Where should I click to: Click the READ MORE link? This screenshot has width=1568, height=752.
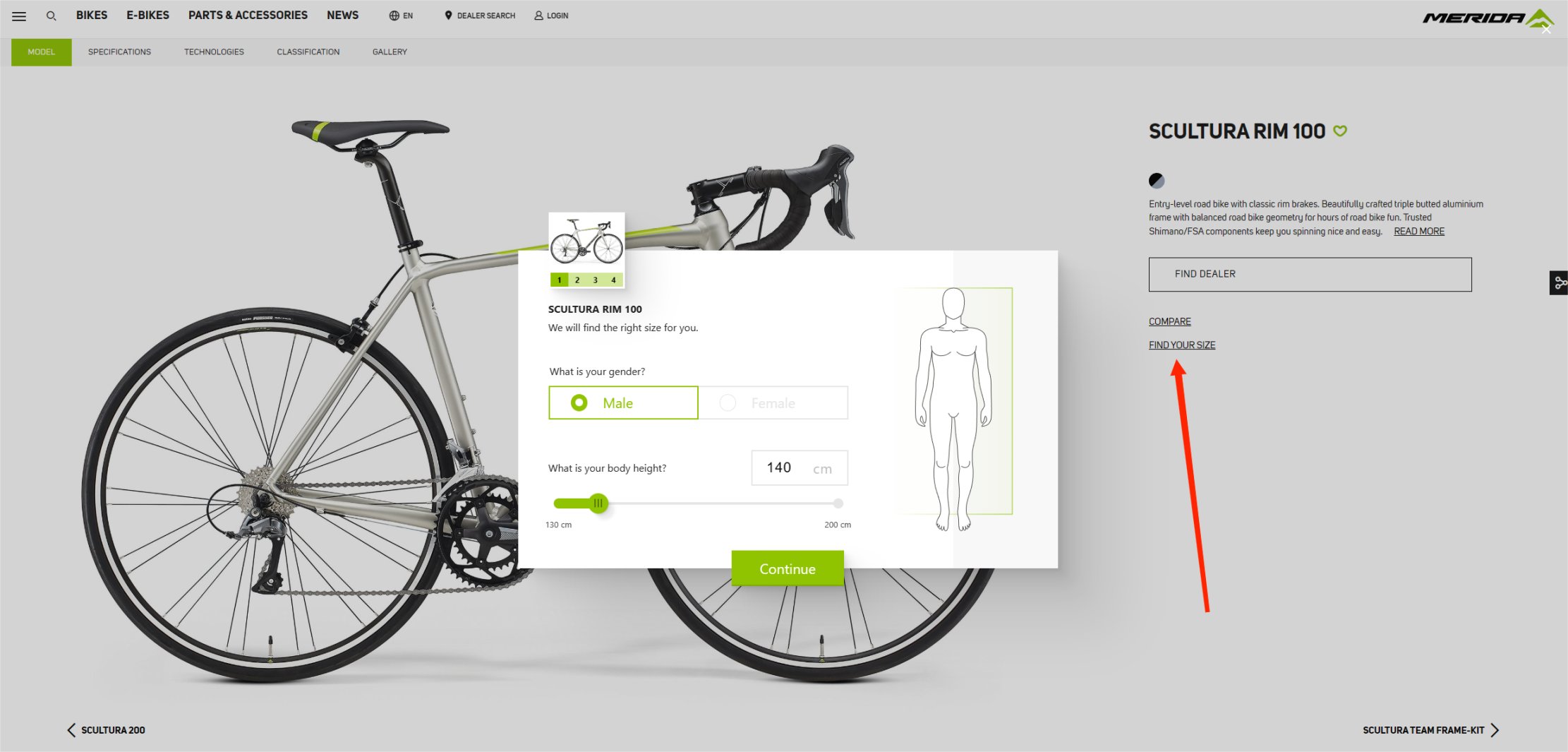tap(1419, 232)
